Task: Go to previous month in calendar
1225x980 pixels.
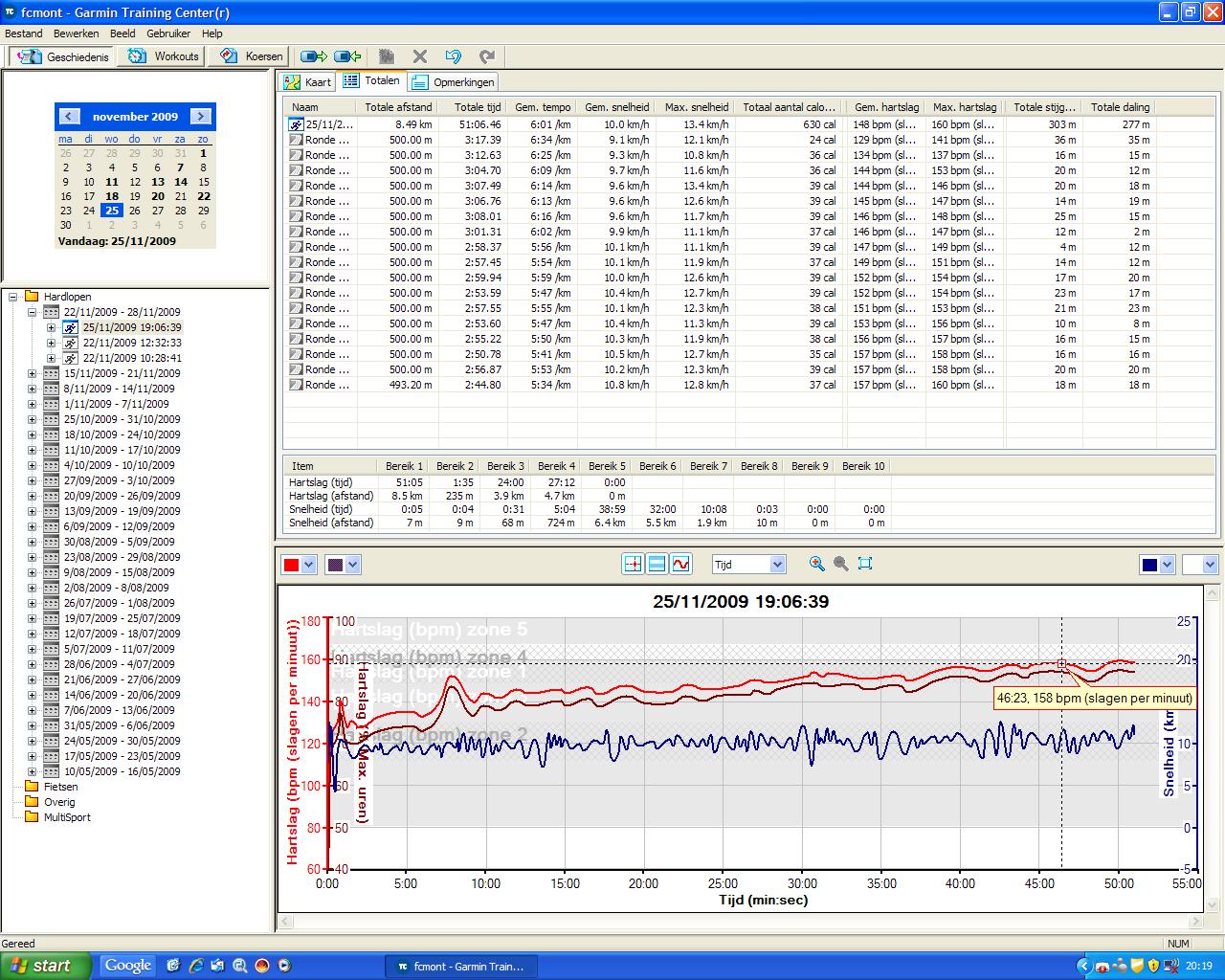Action: [69, 116]
